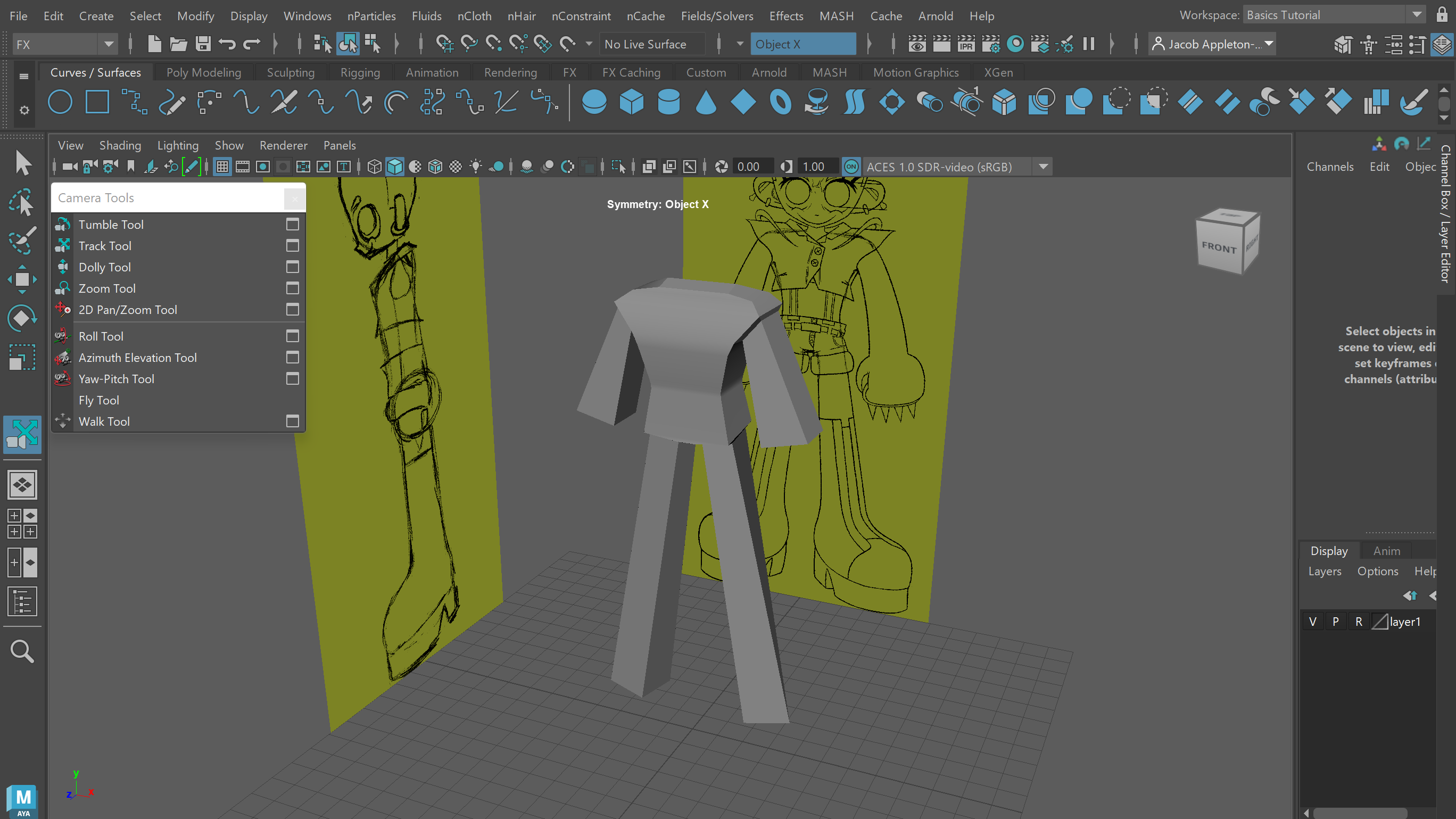This screenshot has height=819, width=1456.
Task: Open the Windows menu
Action: (x=307, y=16)
